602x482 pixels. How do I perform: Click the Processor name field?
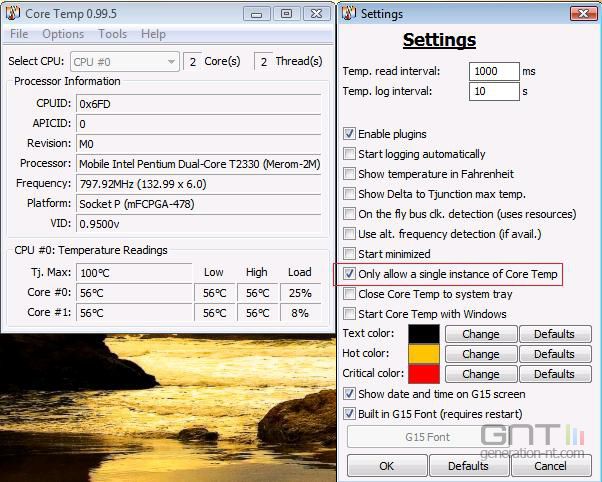coord(198,164)
